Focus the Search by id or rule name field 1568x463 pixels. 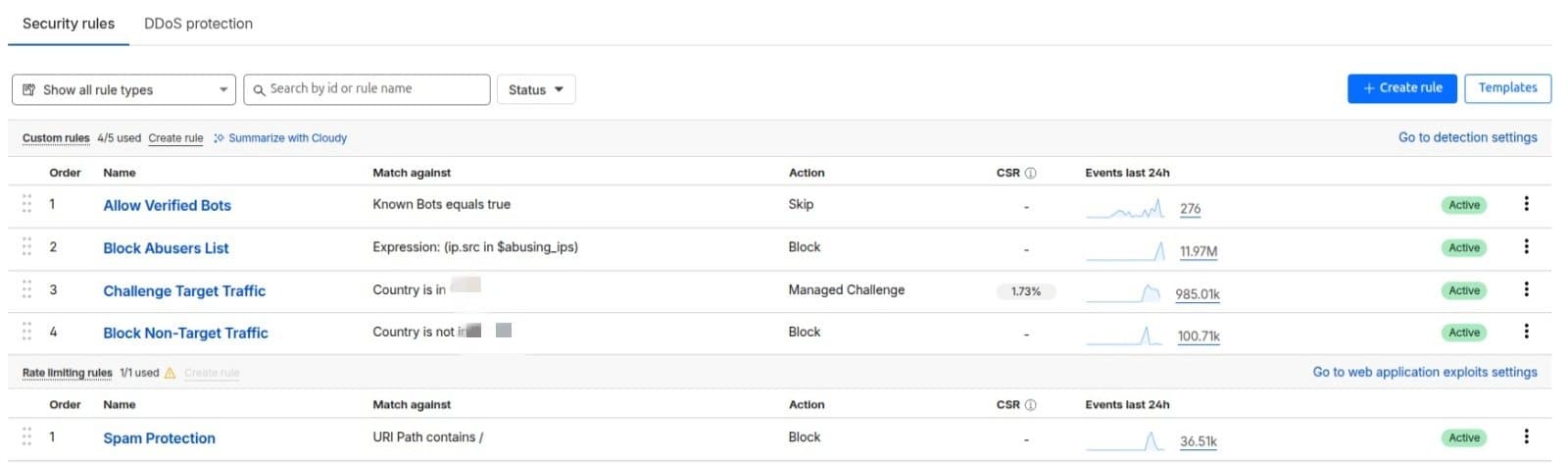367,89
